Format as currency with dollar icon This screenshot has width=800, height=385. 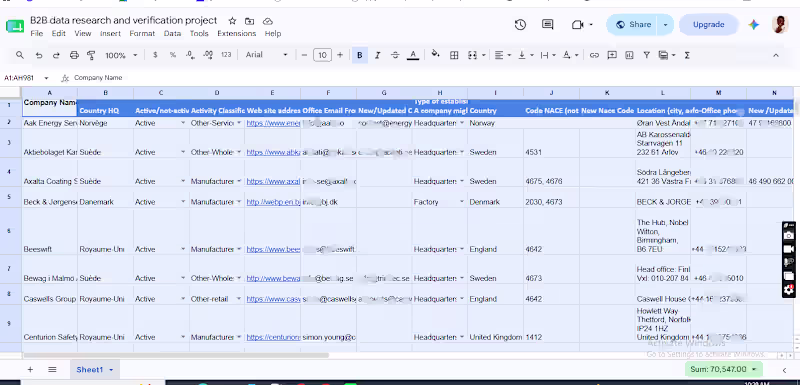click(155, 55)
